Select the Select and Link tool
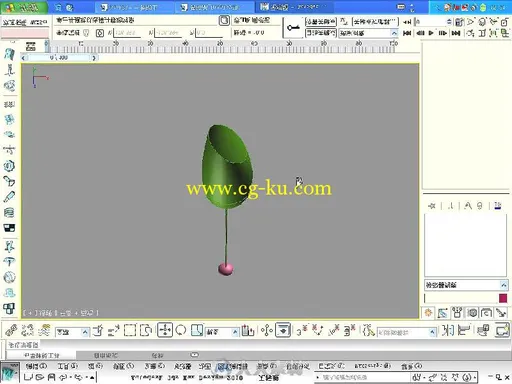Viewport: 512px width, 384px height. pos(12,330)
